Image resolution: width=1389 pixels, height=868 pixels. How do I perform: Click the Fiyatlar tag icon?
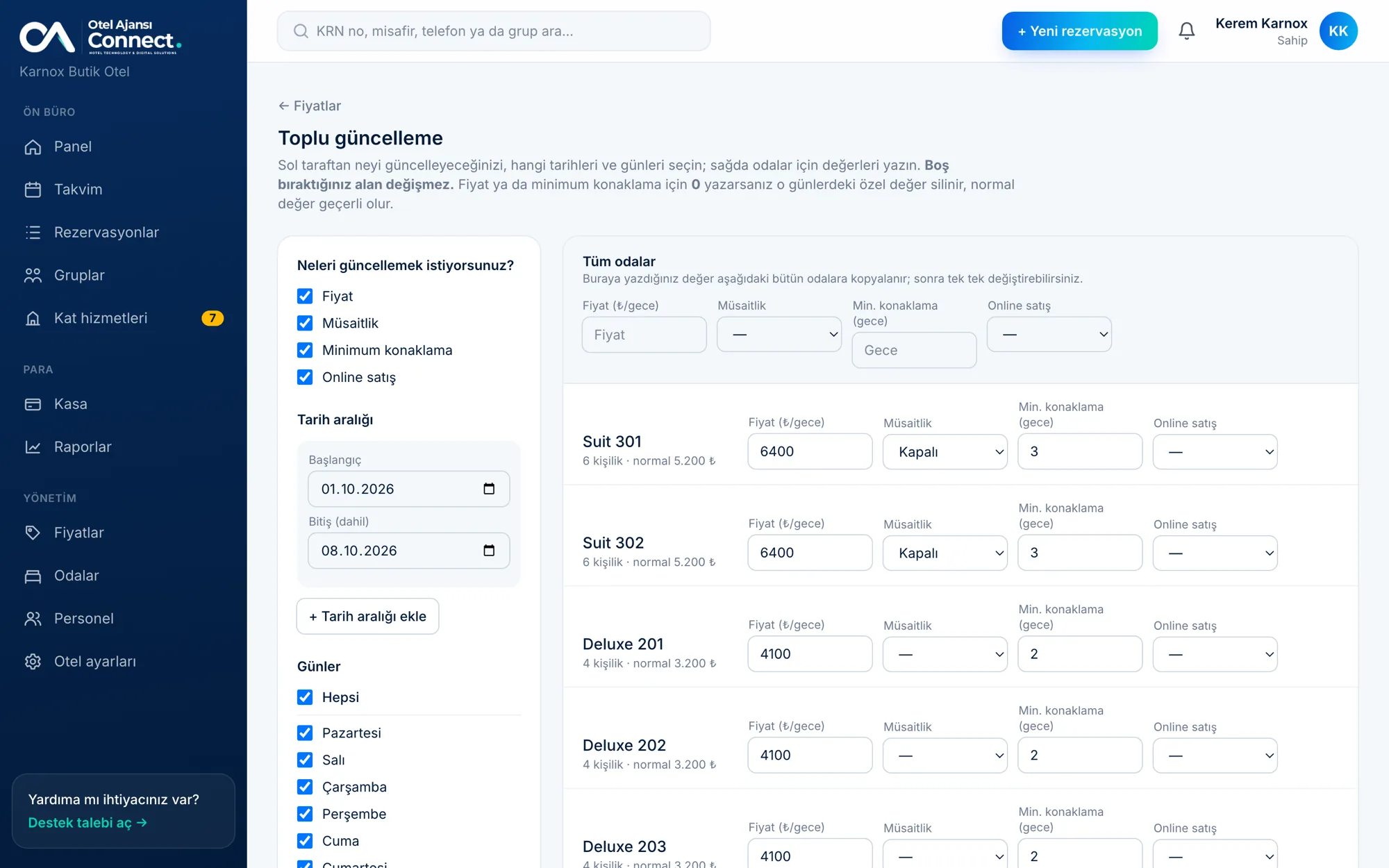tap(33, 533)
